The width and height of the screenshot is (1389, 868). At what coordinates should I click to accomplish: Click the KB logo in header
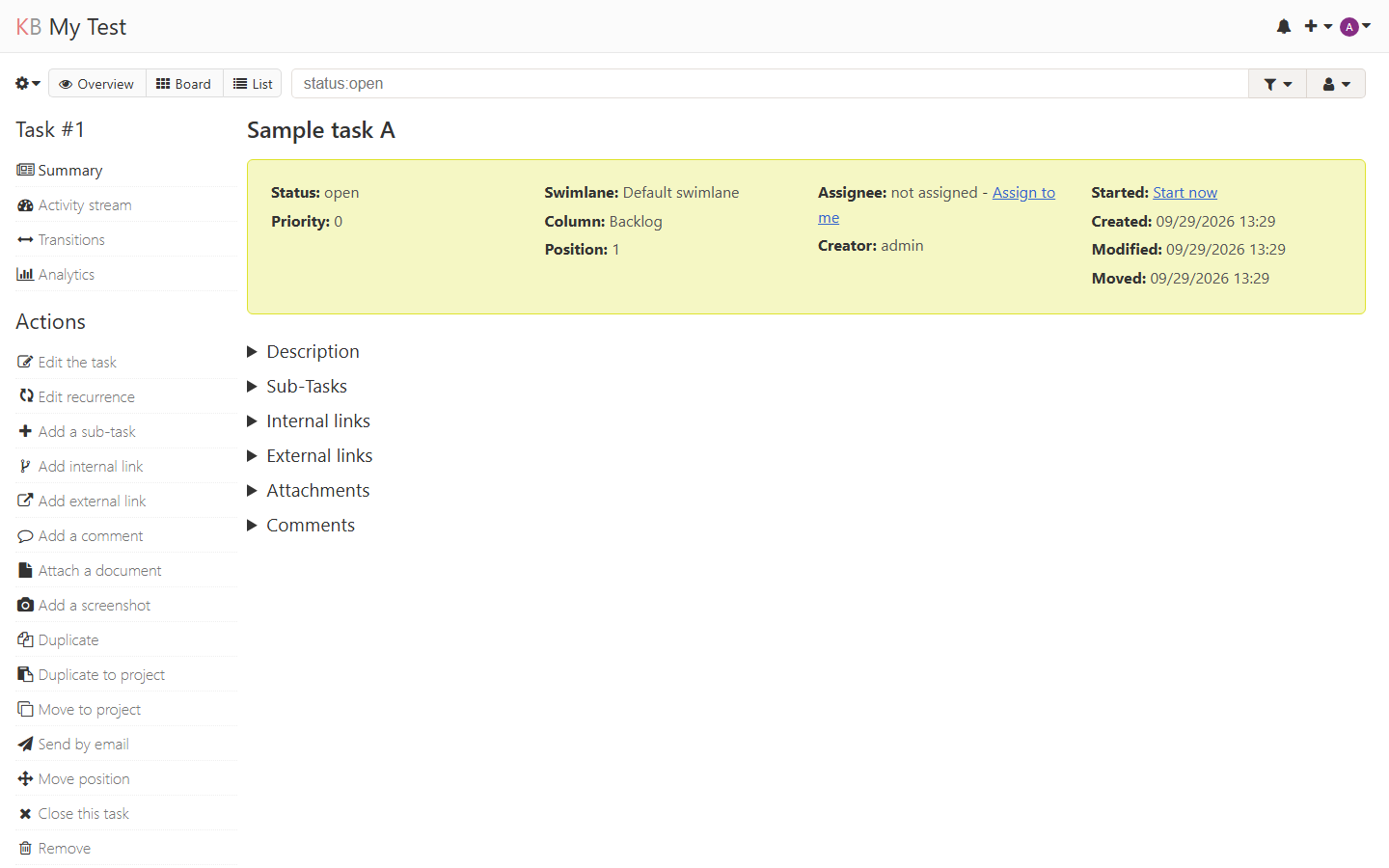[29, 27]
